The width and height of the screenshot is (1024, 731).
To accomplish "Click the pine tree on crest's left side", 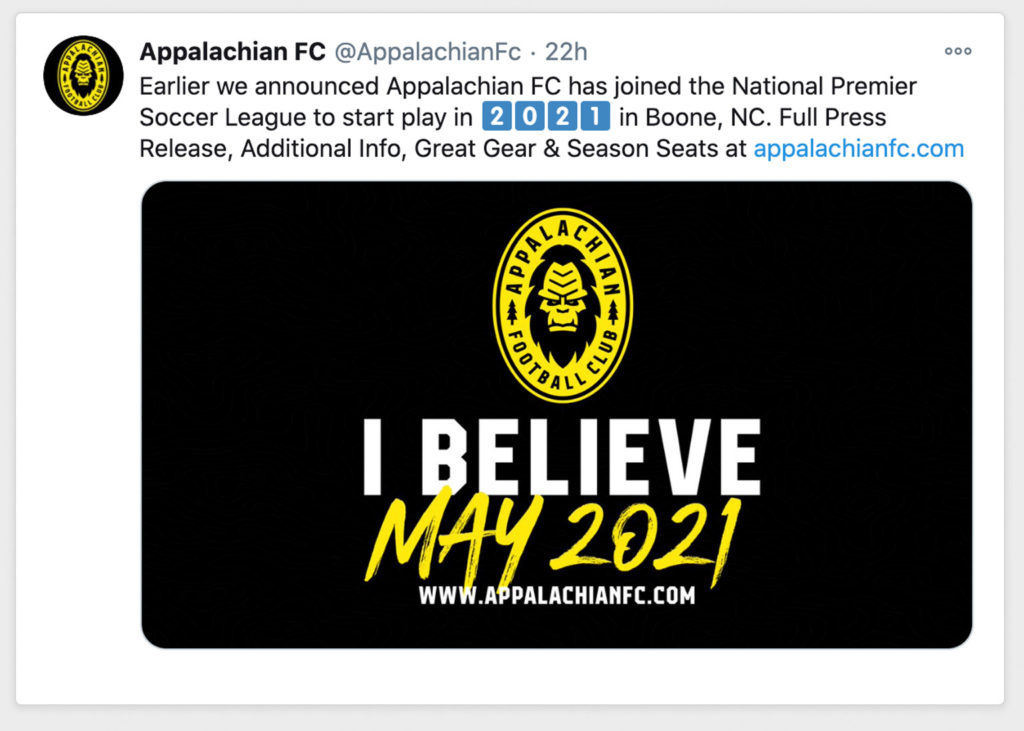I will tap(512, 312).
